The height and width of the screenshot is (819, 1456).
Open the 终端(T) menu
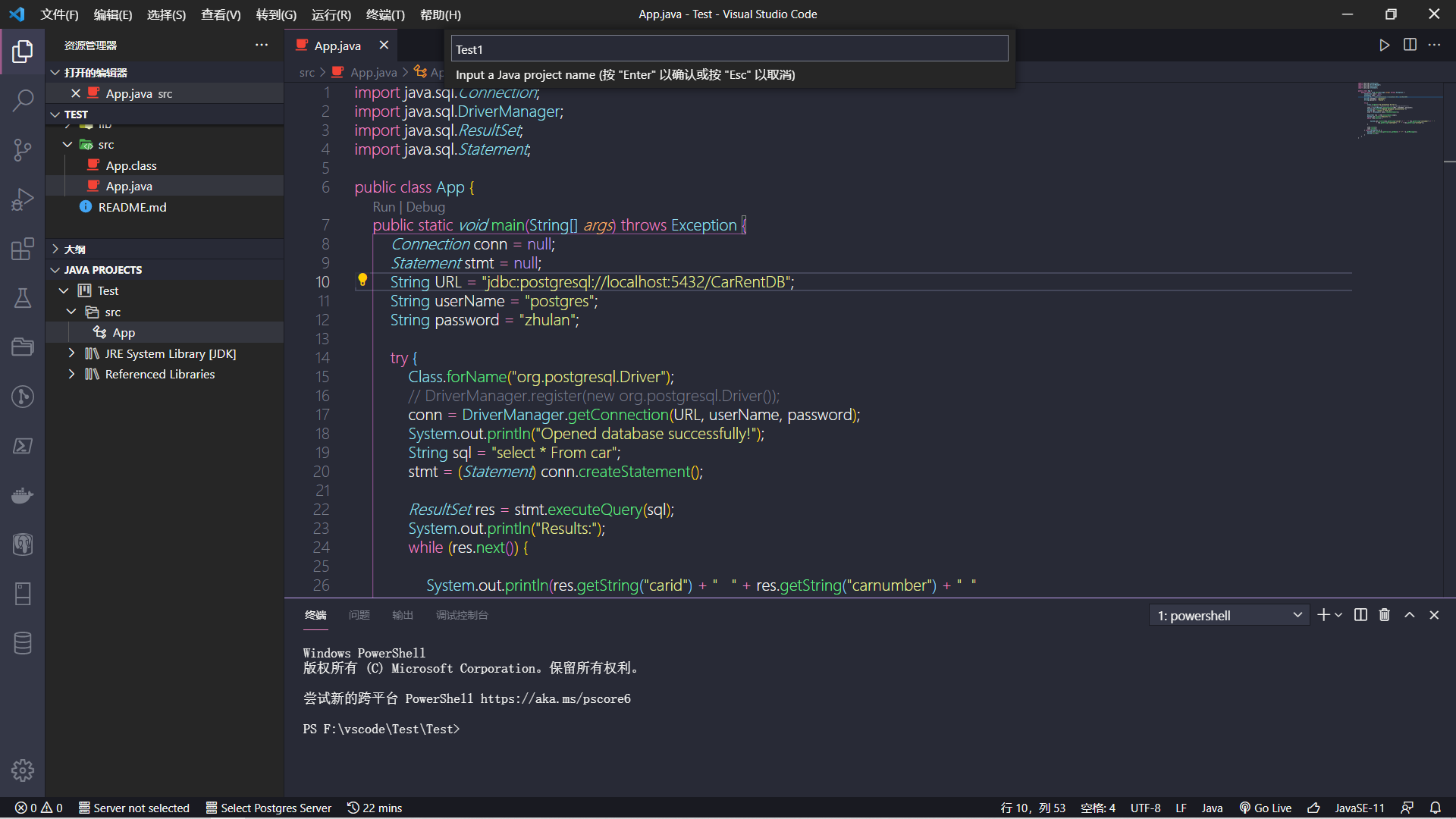click(385, 14)
